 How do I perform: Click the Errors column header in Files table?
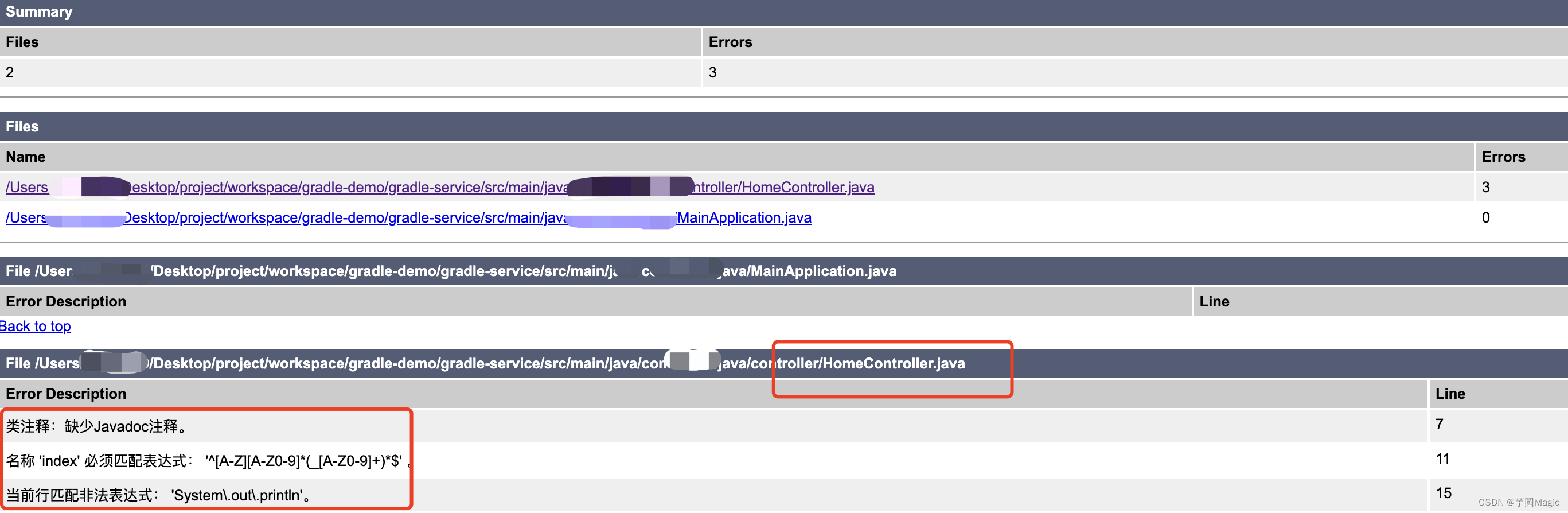click(x=1522, y=157)
